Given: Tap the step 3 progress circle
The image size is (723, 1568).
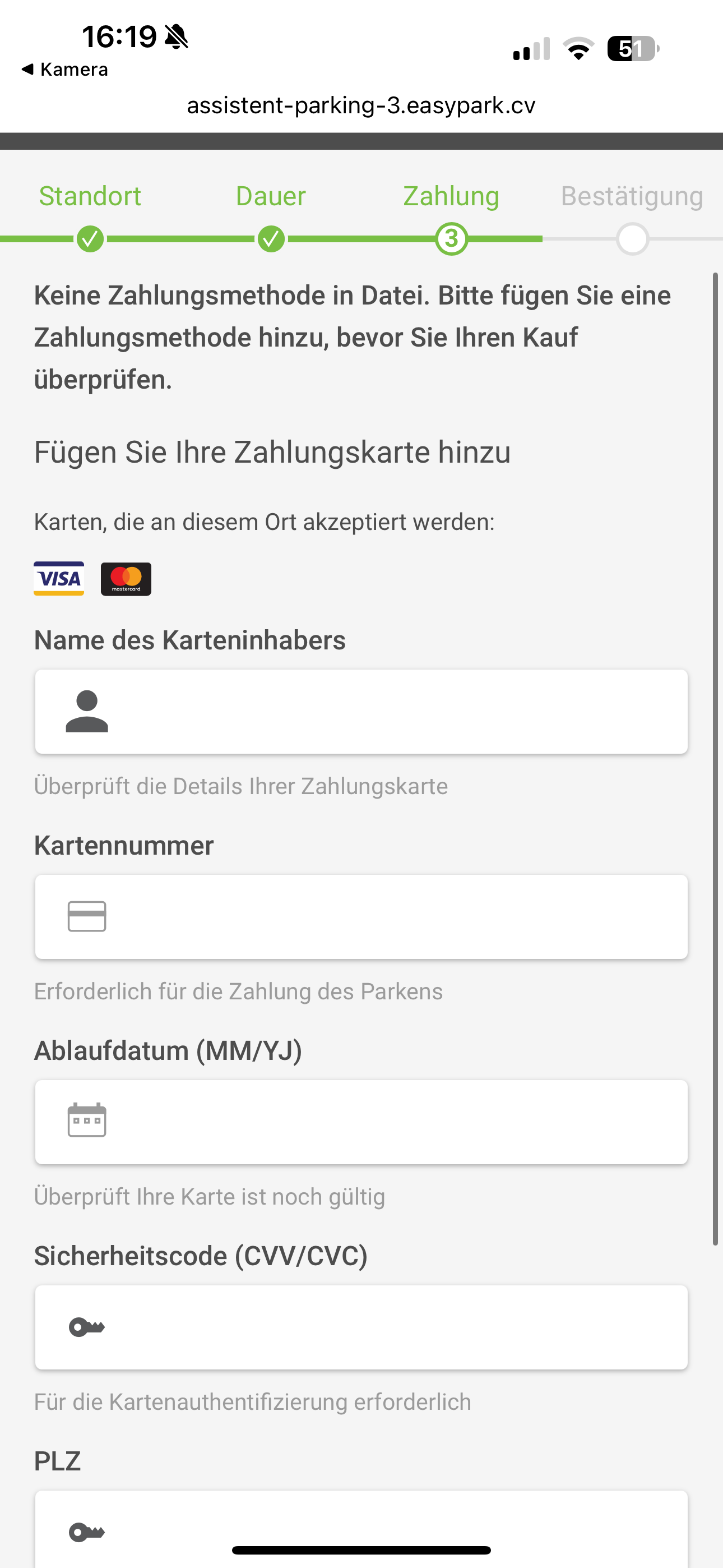Looking at the screenshot, I should 451,239.
